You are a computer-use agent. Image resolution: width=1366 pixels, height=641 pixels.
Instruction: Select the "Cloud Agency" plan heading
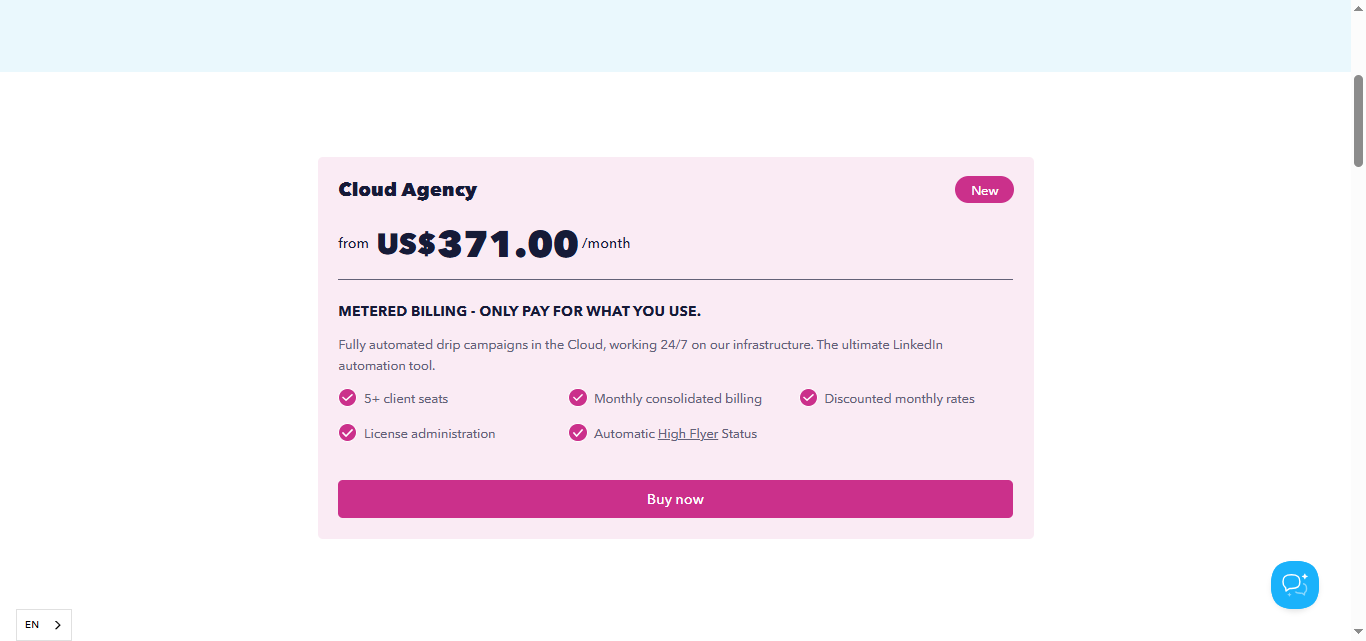(x=407, y=189)
